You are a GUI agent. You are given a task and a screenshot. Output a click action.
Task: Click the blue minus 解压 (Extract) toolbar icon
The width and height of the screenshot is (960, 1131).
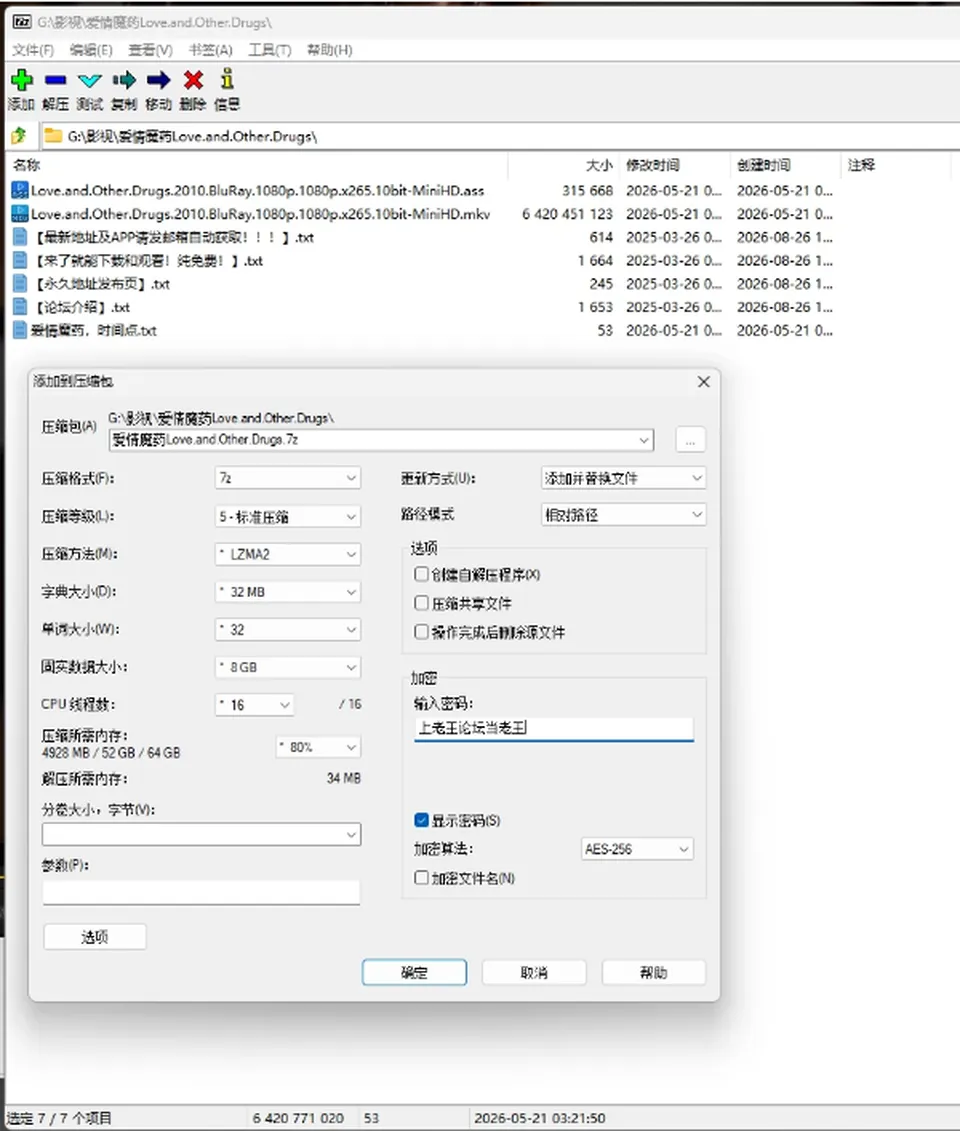coord(56,80)
